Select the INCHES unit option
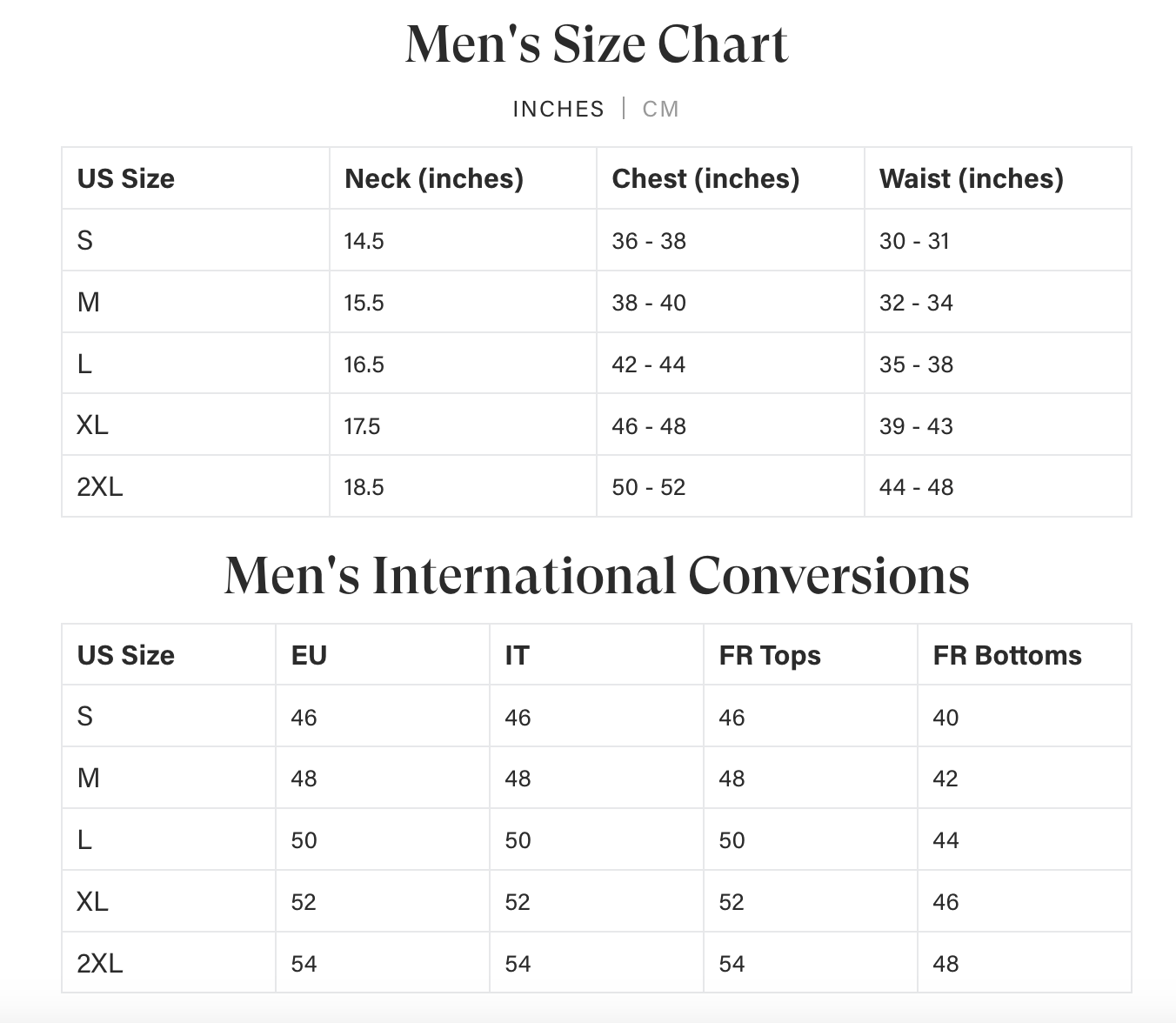The width and height of the screenshot is (1176, 1023). tap(558, 109)
